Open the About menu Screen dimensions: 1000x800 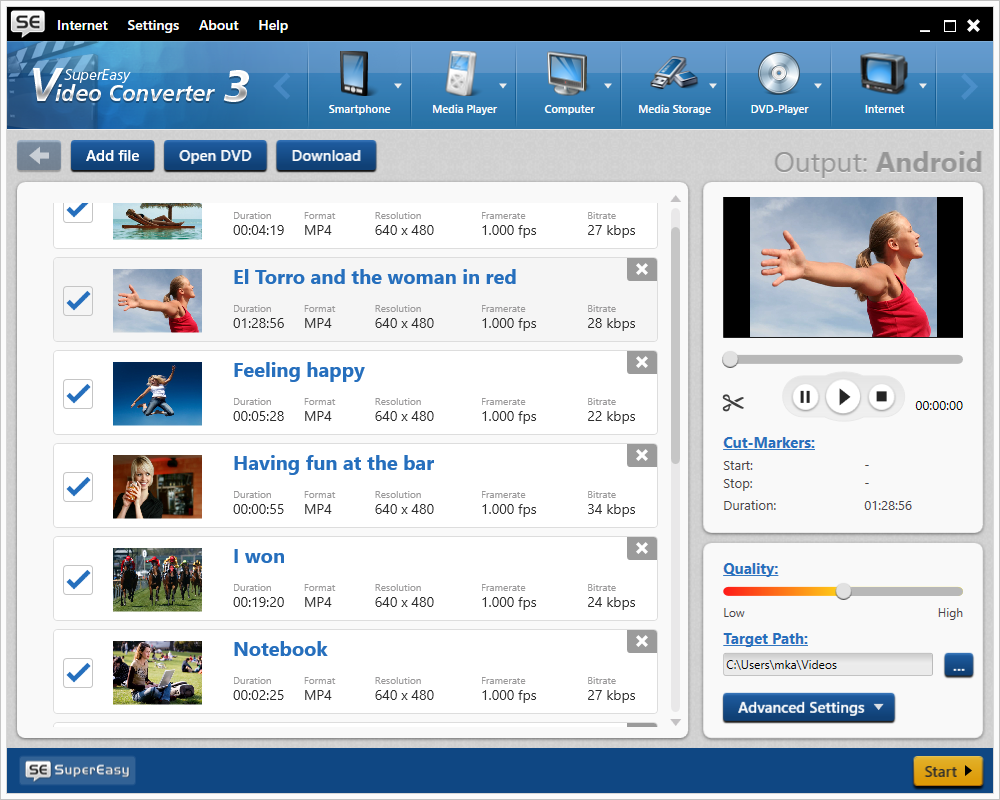[x=219, y=26]
